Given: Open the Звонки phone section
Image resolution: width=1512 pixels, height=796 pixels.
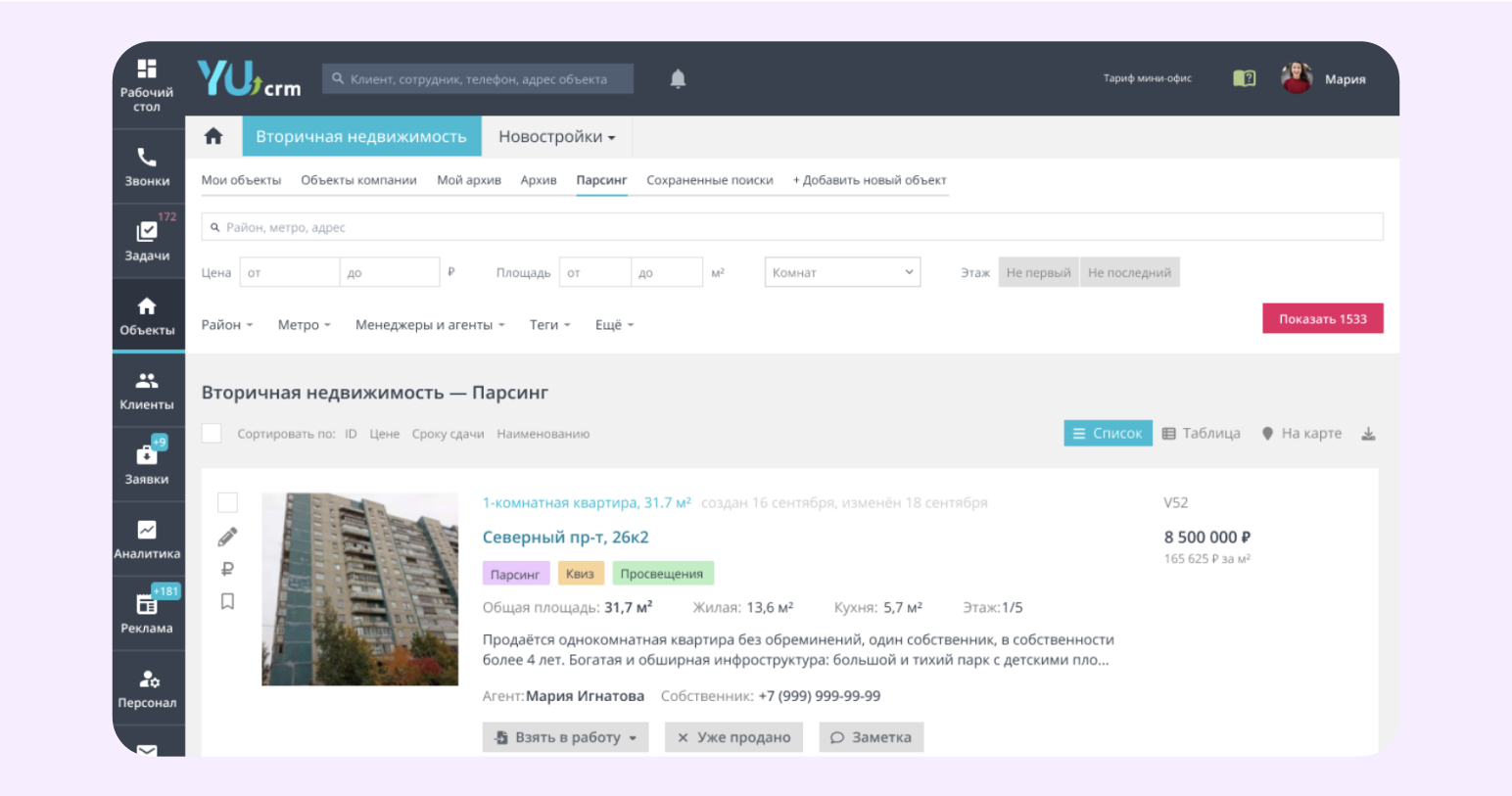Looking at the screenshot, I should click(147, 166).
